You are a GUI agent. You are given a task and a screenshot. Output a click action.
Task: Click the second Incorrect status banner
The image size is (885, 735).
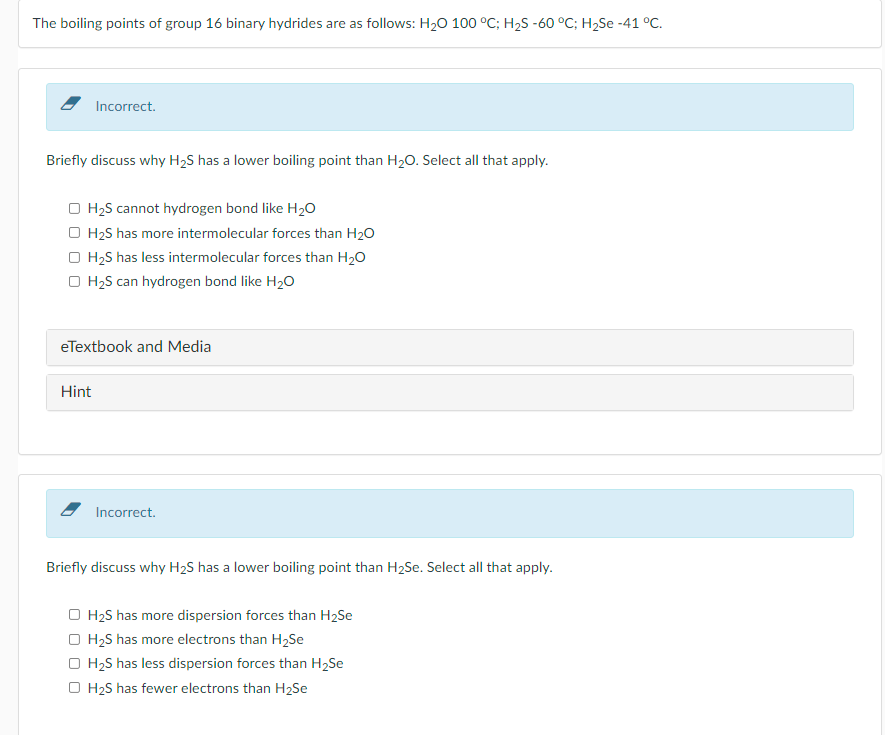(449, 511)
